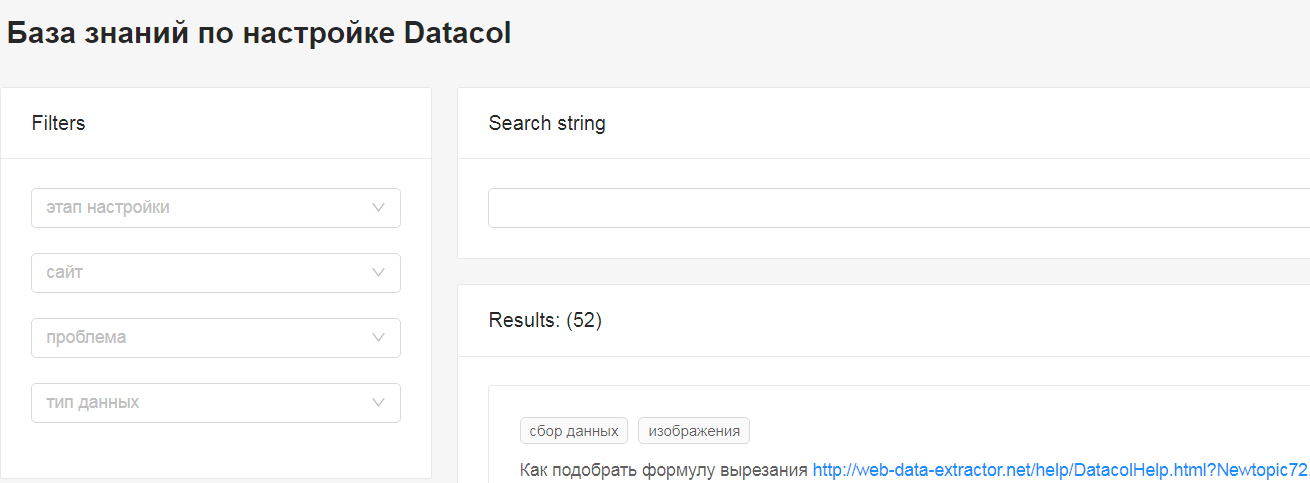Select the "сбор данных" tag
Screen dimensions: 1310x483
point(574,431)
